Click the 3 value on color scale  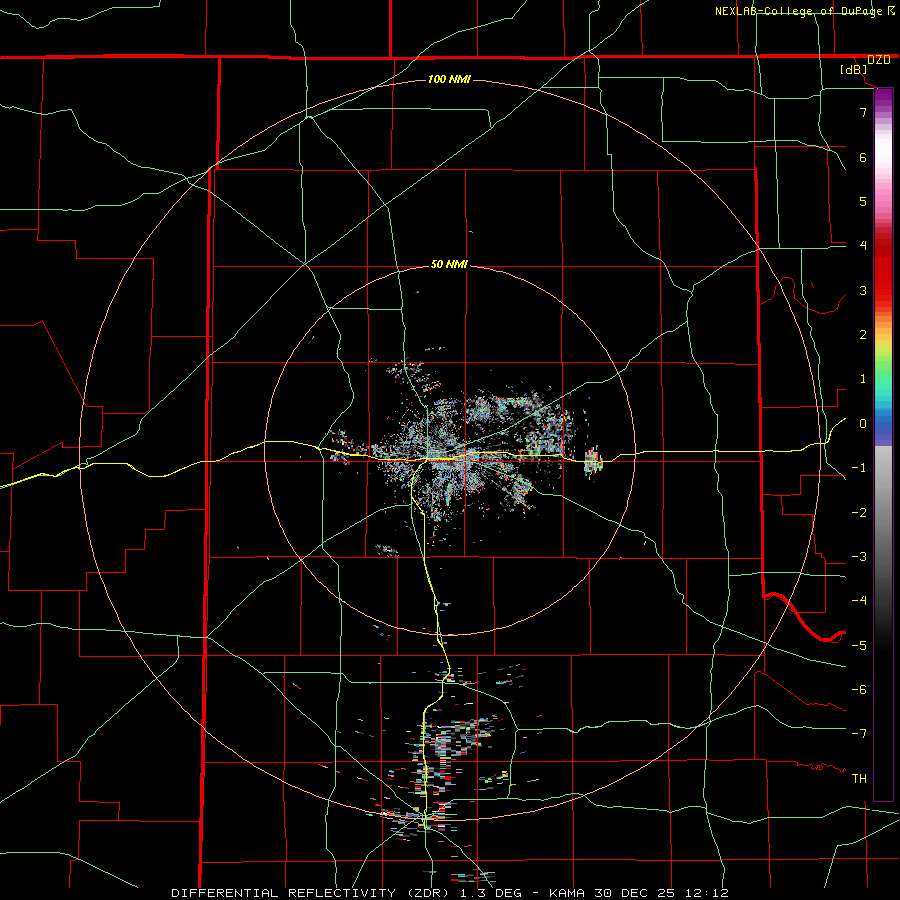863,290
